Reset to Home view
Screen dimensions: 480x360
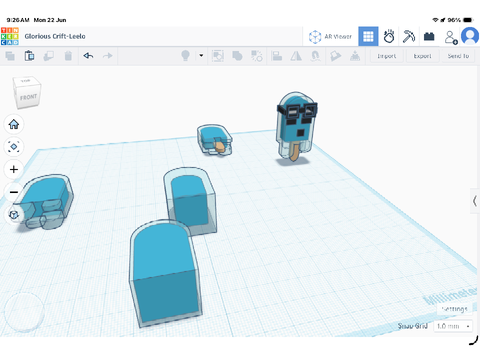(x=14, y=124)
